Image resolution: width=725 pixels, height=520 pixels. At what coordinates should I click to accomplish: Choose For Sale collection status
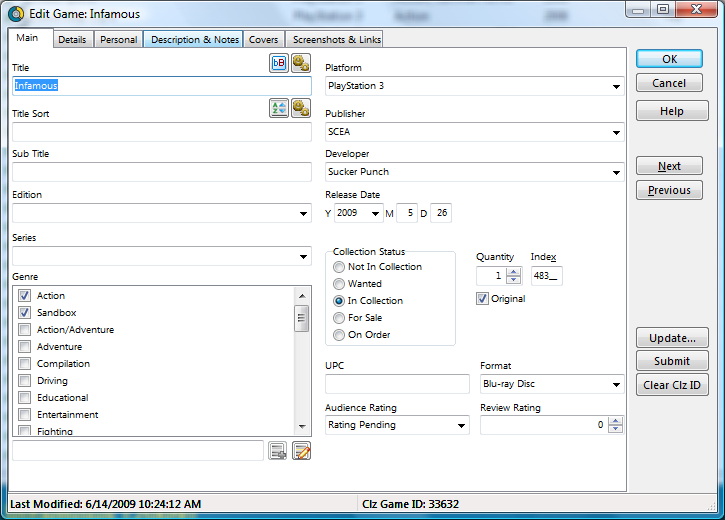tap(339, 318)
